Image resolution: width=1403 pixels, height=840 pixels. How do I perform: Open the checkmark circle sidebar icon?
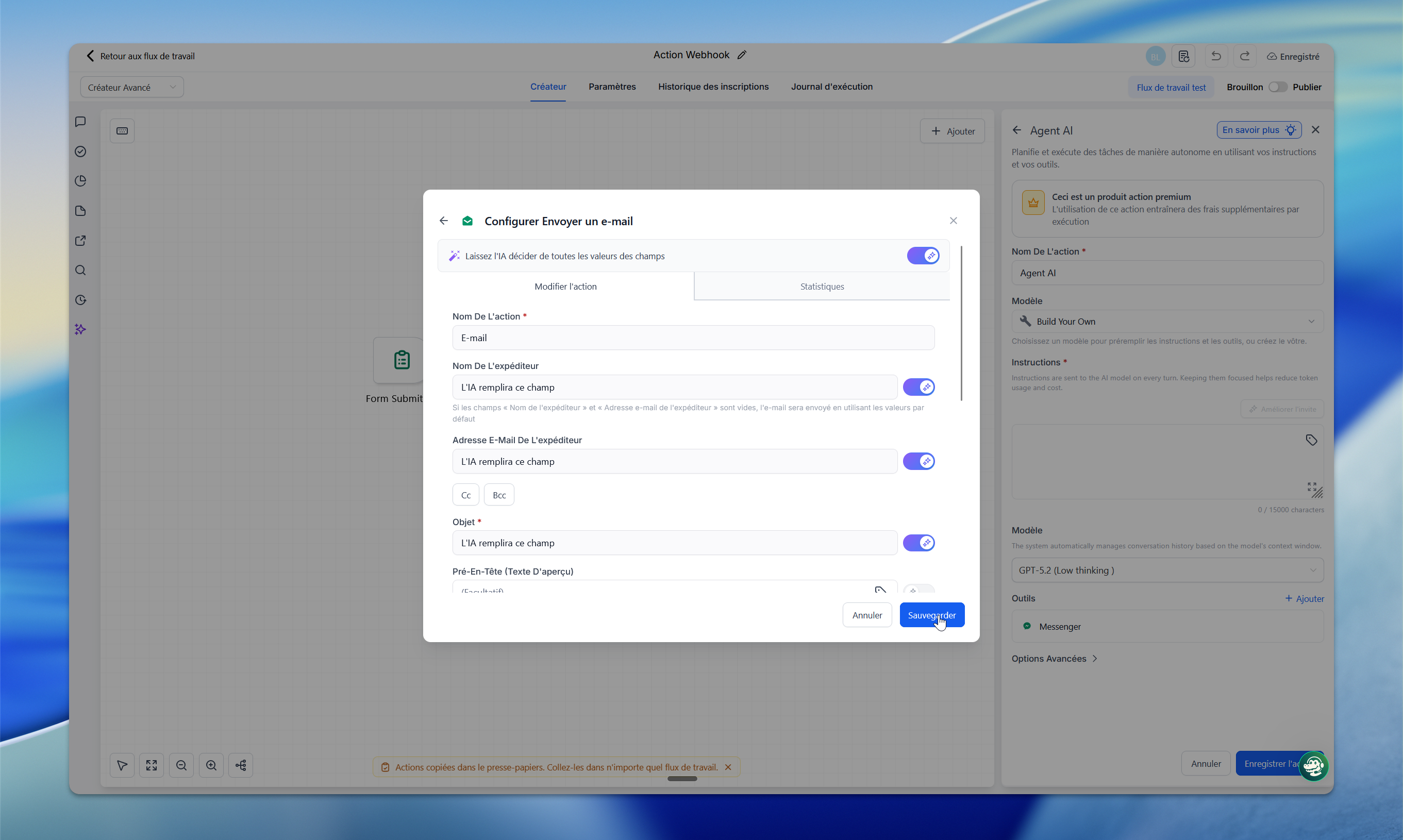[x=80, y=151]
